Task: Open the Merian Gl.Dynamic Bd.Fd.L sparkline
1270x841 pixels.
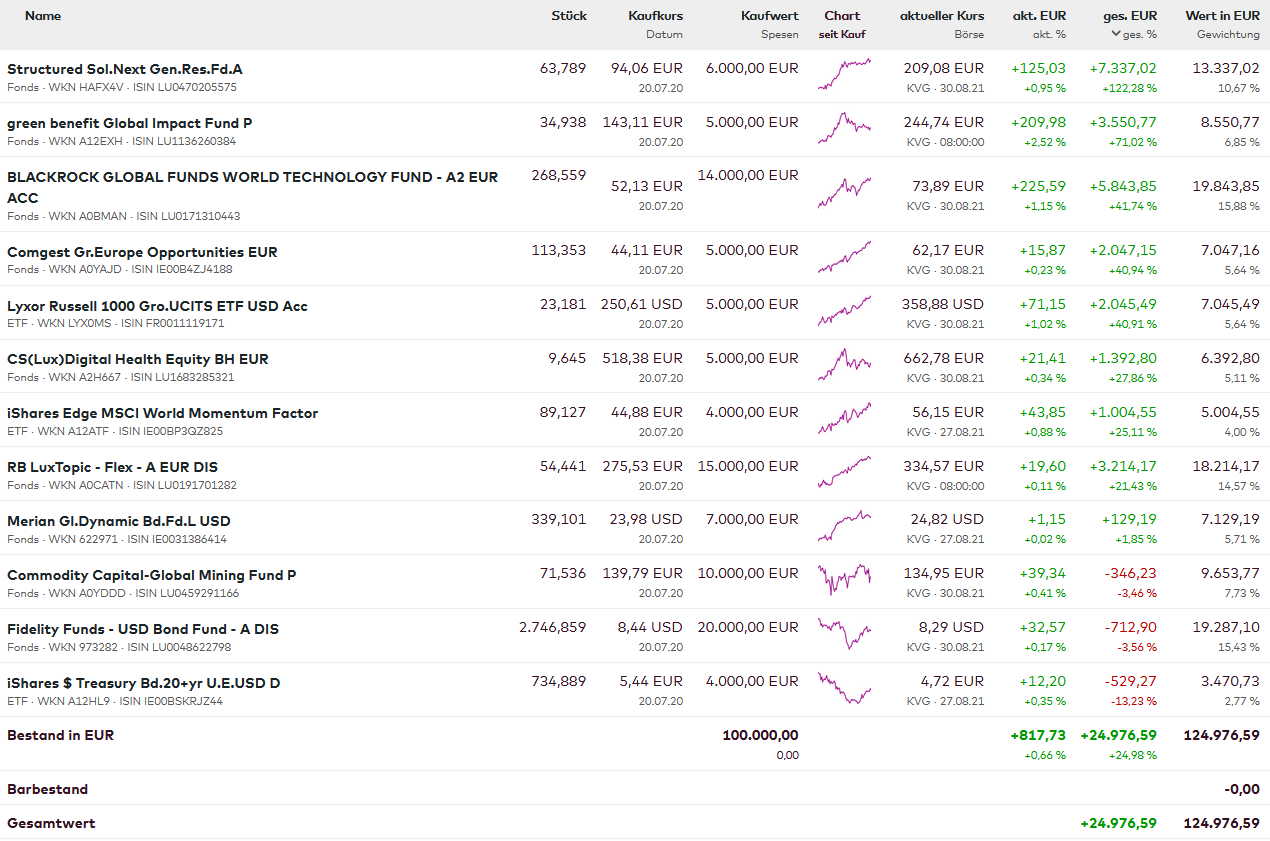Action: point(843,527)
